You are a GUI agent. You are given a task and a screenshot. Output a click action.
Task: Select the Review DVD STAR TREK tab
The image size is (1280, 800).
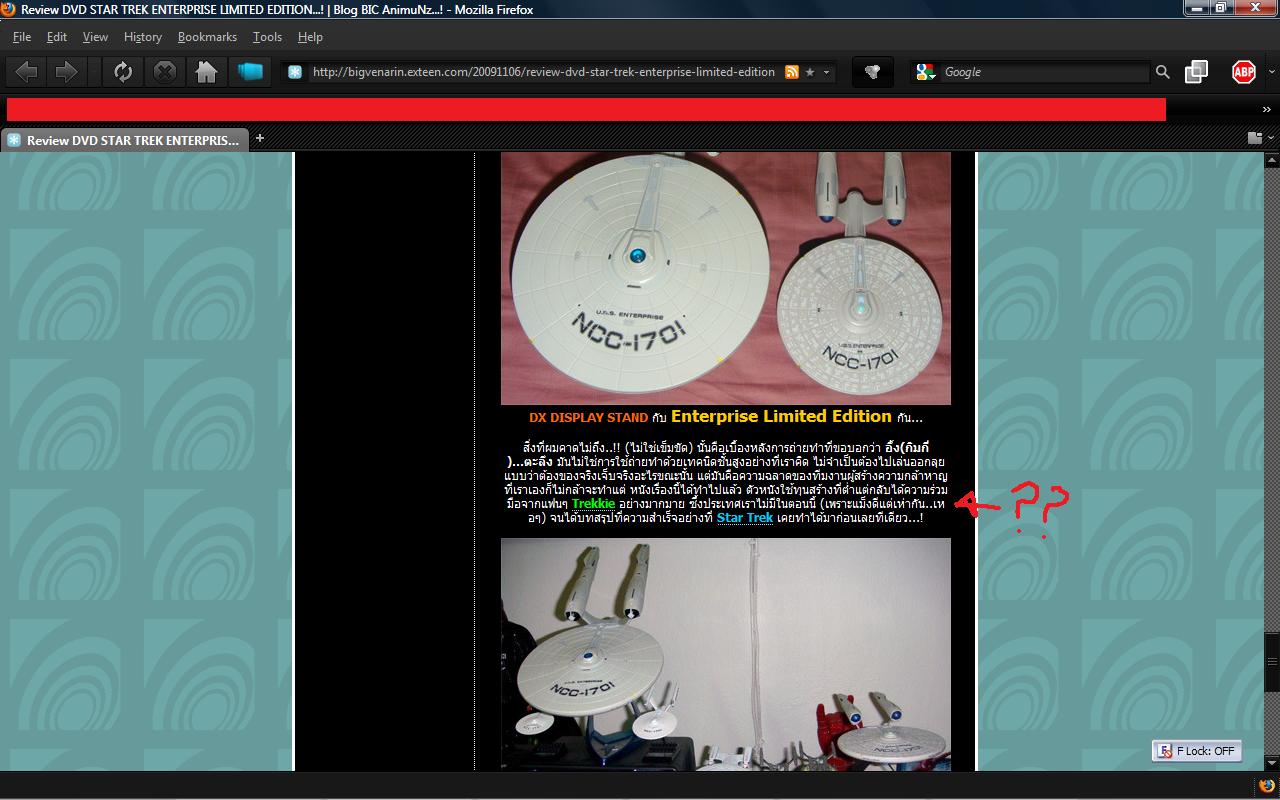tap(123, 140)
